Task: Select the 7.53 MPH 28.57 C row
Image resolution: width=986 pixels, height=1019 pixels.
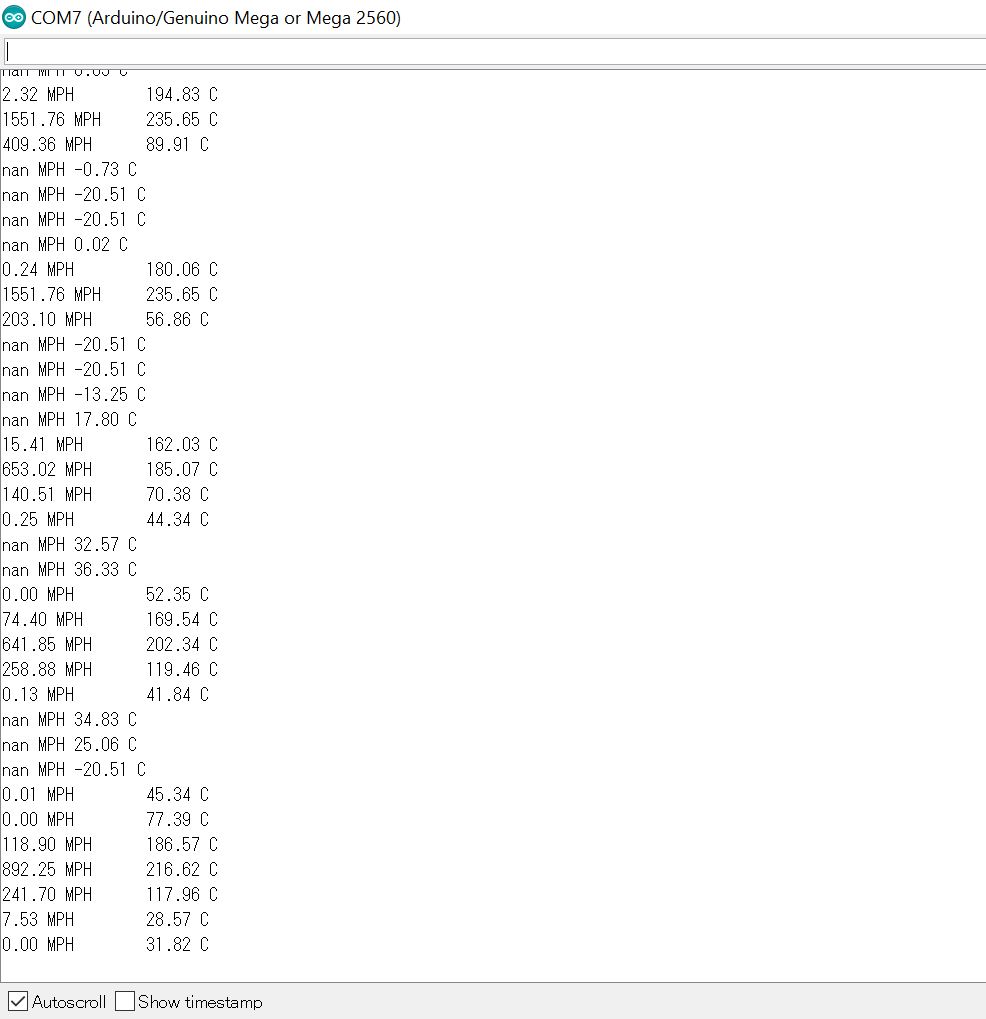Action: point(105,920)
